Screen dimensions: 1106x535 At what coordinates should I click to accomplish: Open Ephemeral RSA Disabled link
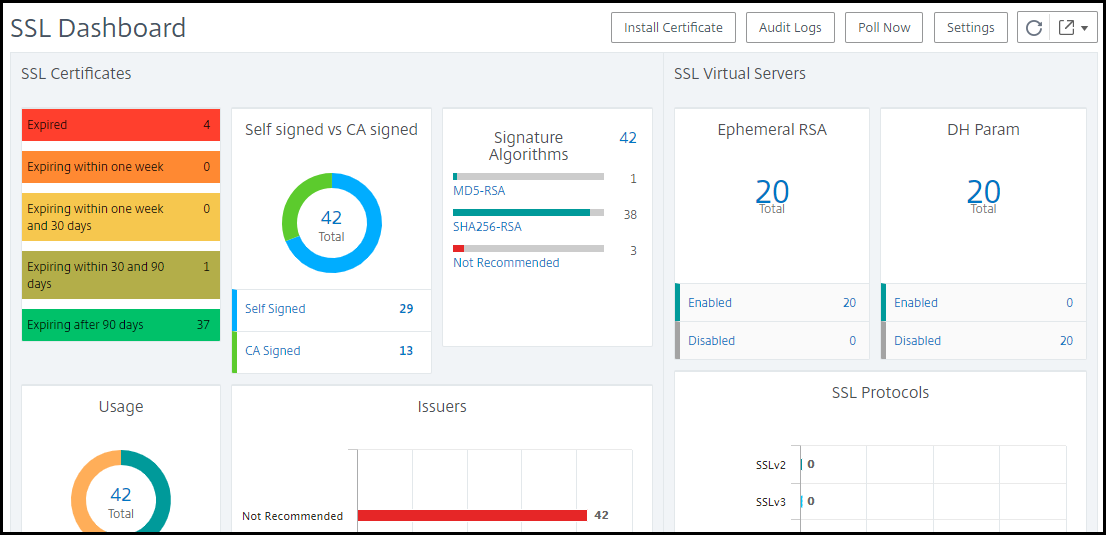pyautogui.click(x=711, y=341)
